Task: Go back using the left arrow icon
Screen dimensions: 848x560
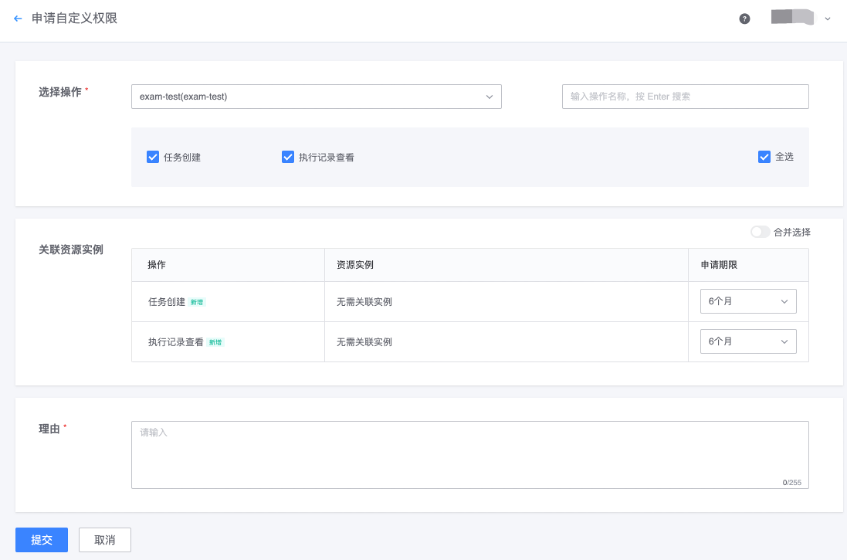Action: (x=18, y=18)
